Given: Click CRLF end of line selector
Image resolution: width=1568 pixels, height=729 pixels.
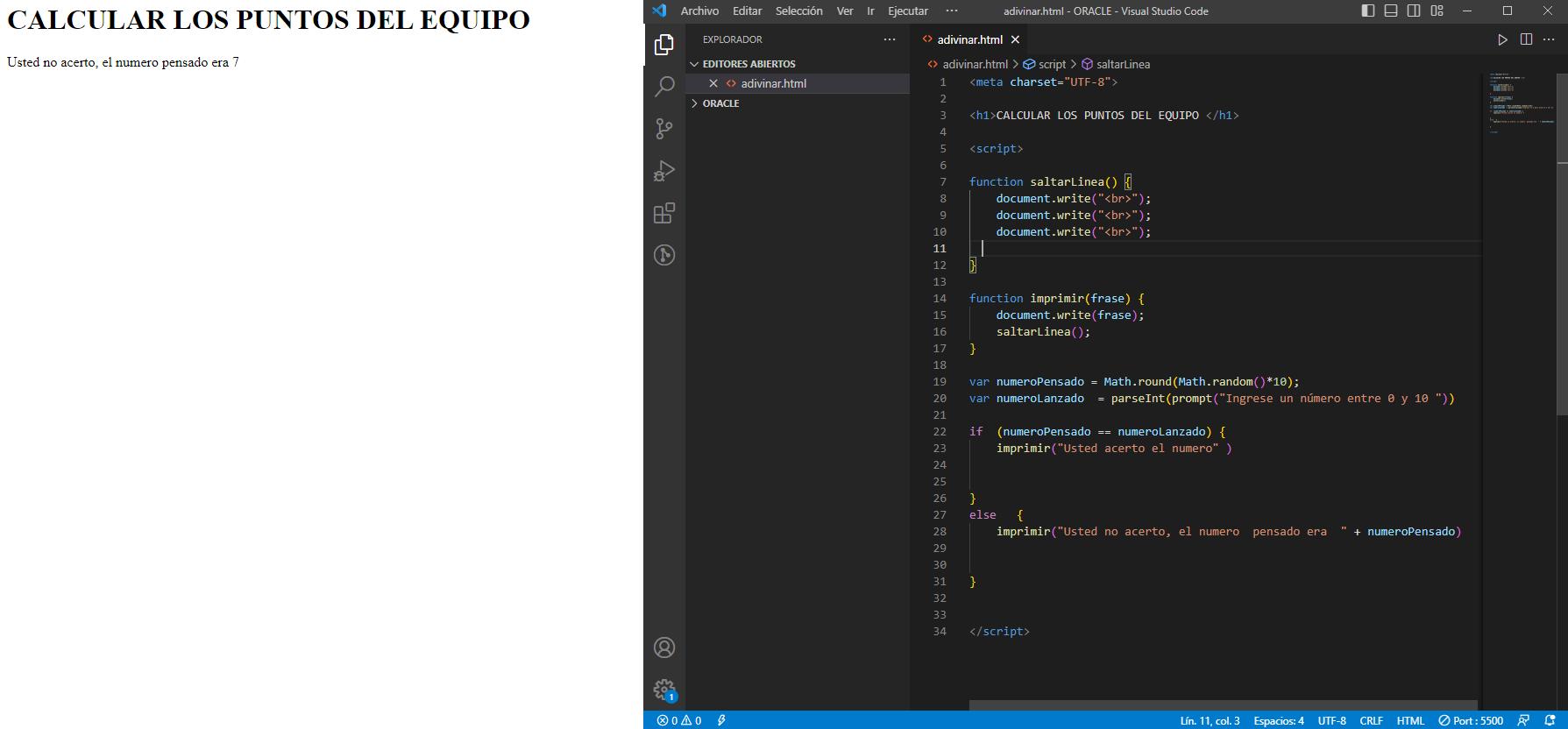Looking at the screenshot, I should tap(1371, 720).
